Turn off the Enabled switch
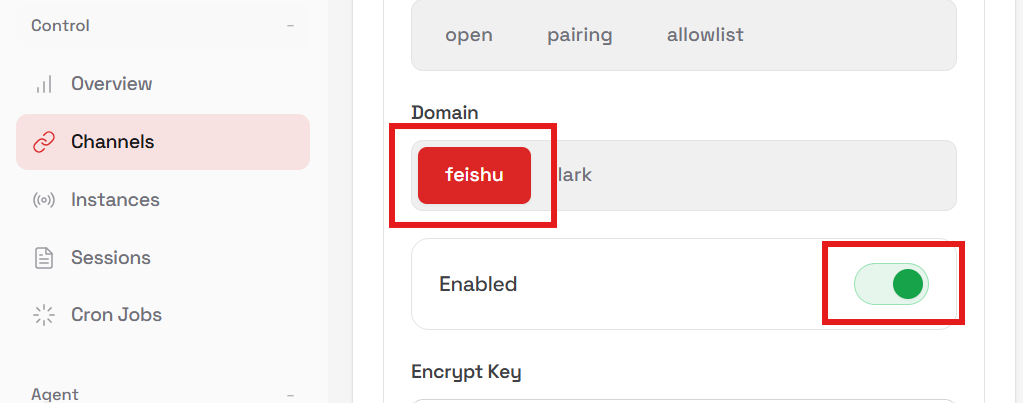The width and height of the screenshot is (1023, 403). [891, 284]
